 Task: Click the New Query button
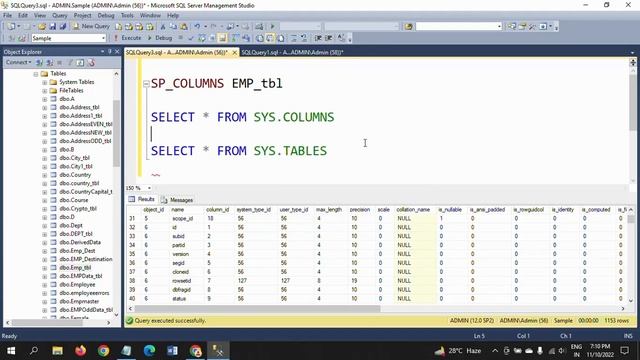coord(91,26)
